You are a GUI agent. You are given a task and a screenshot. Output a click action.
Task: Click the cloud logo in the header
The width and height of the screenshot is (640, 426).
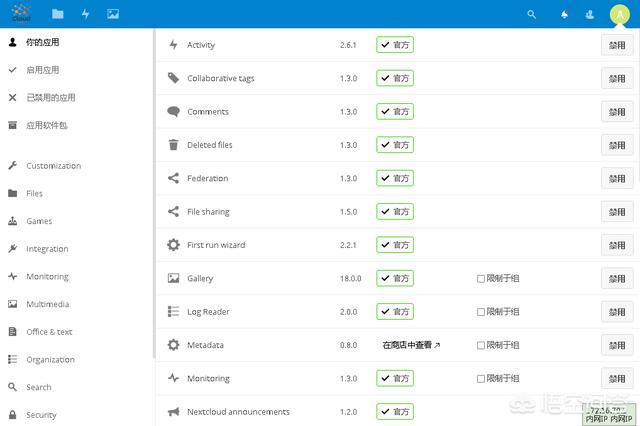[x=21, y=13]
